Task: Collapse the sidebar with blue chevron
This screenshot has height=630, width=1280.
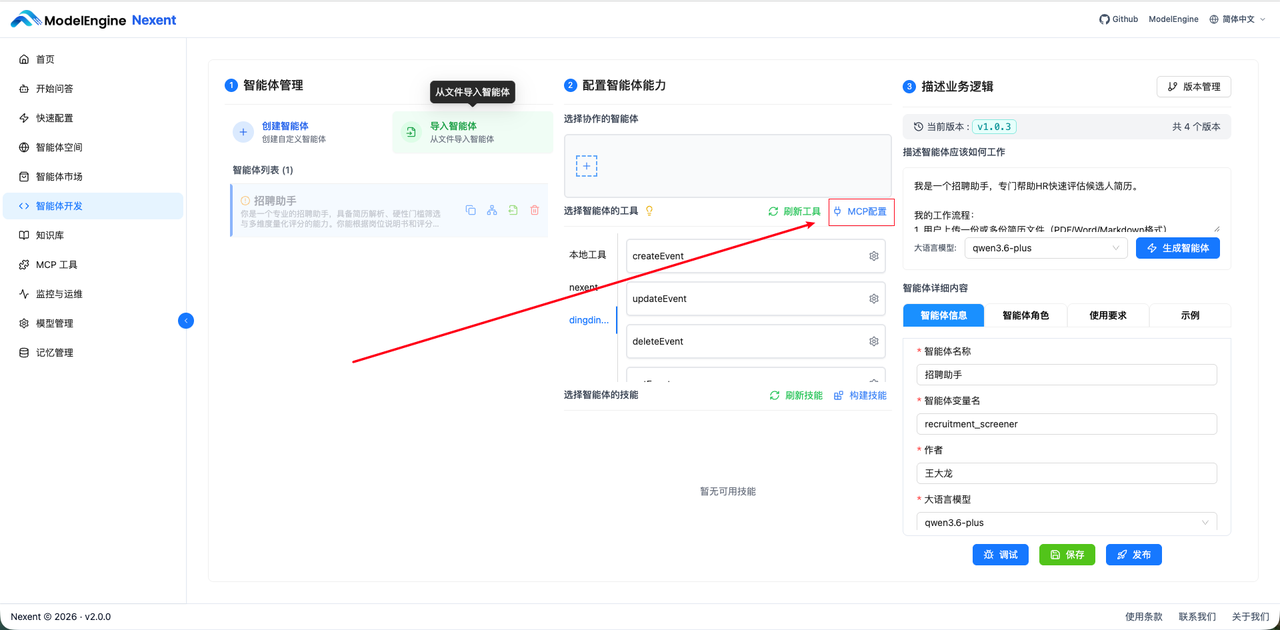Action: coord(186,321)
